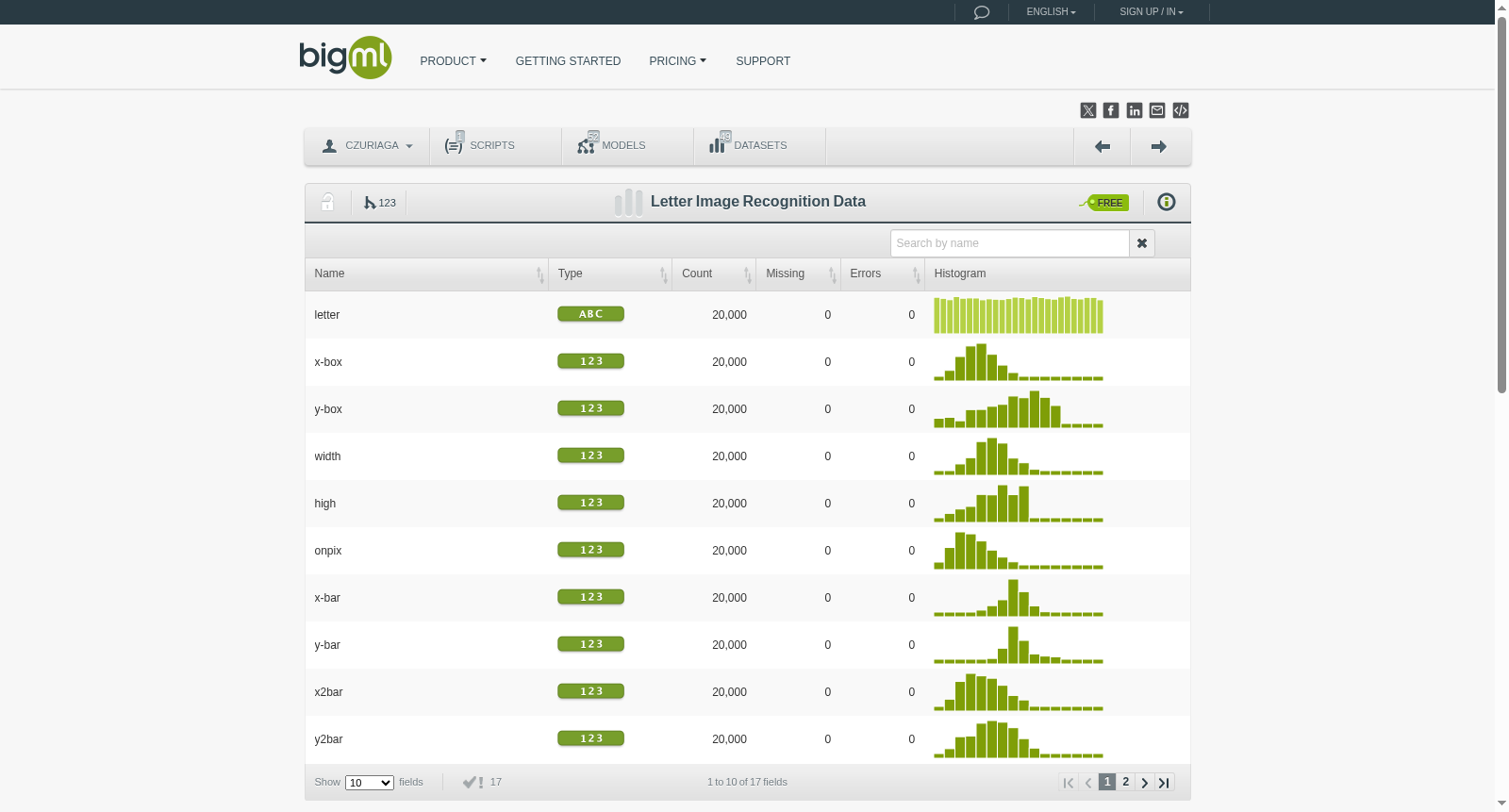Expand the PRODUCT menu

pyautogui.click(x=454, y=61)
